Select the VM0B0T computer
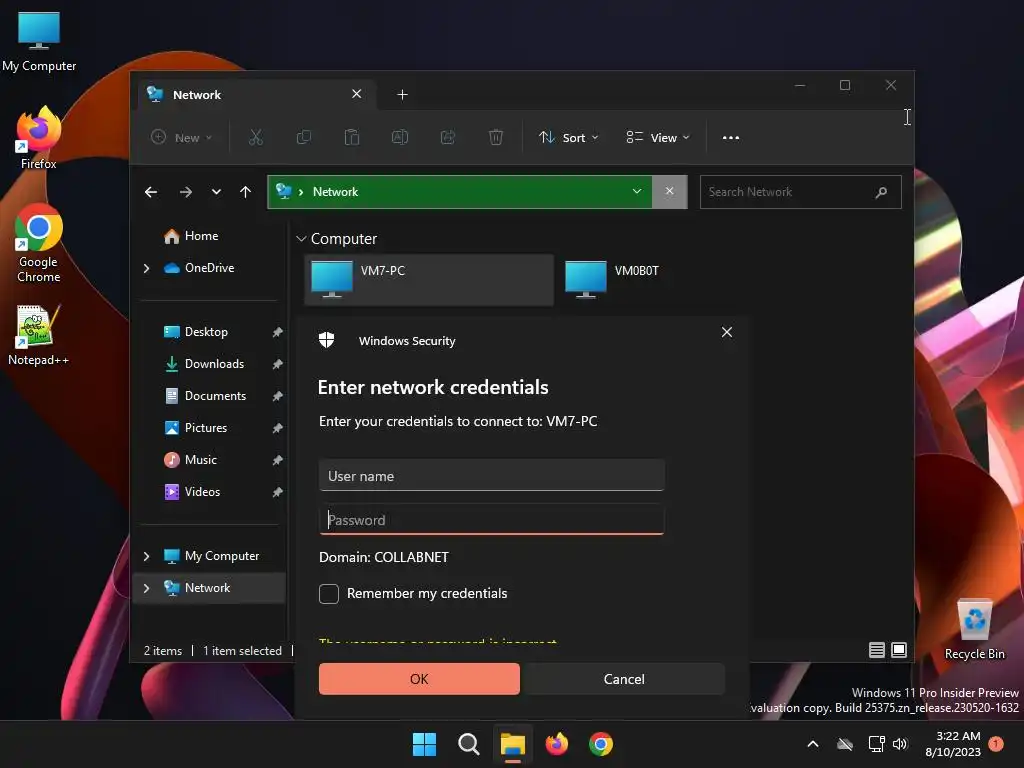 611,279
